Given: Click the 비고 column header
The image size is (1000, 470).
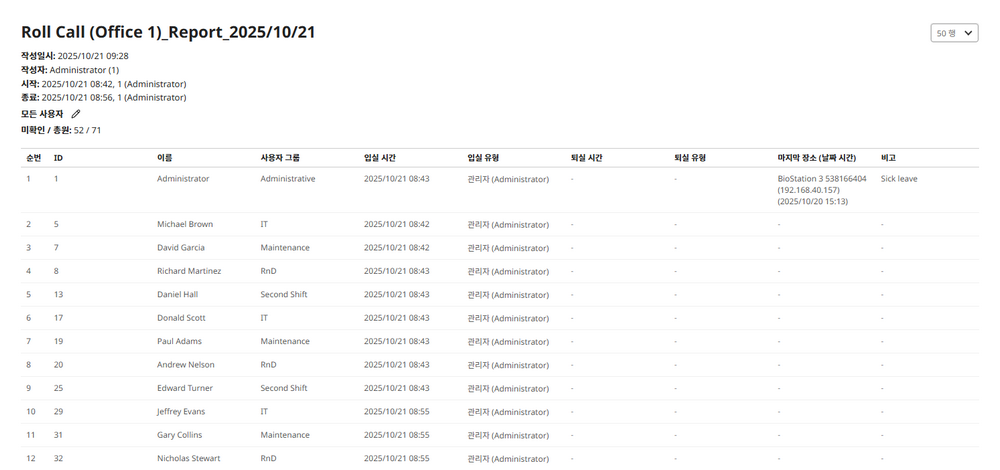Looking at the screenshot, I should click(x=888, y=158).
